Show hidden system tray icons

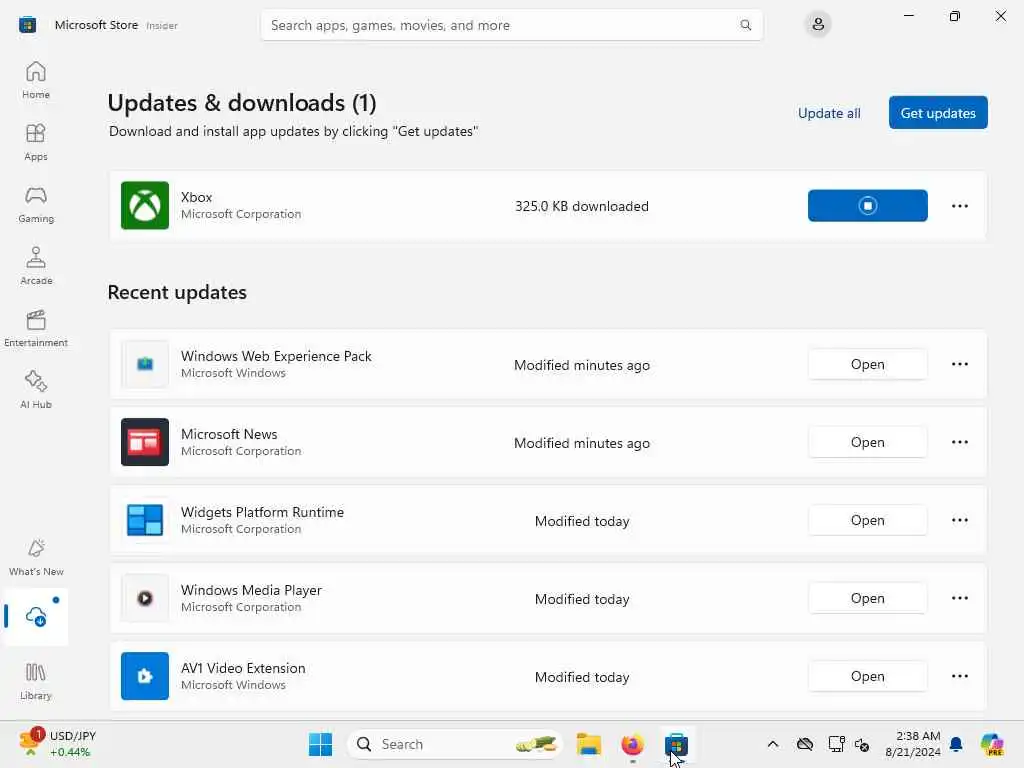tap(773, 744)
